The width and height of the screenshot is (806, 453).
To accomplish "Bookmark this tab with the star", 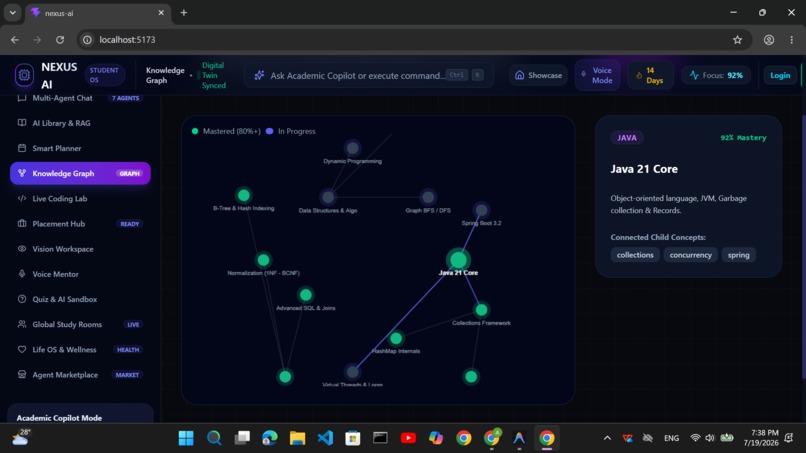I will pyautogui.click(x=737, y=40).
